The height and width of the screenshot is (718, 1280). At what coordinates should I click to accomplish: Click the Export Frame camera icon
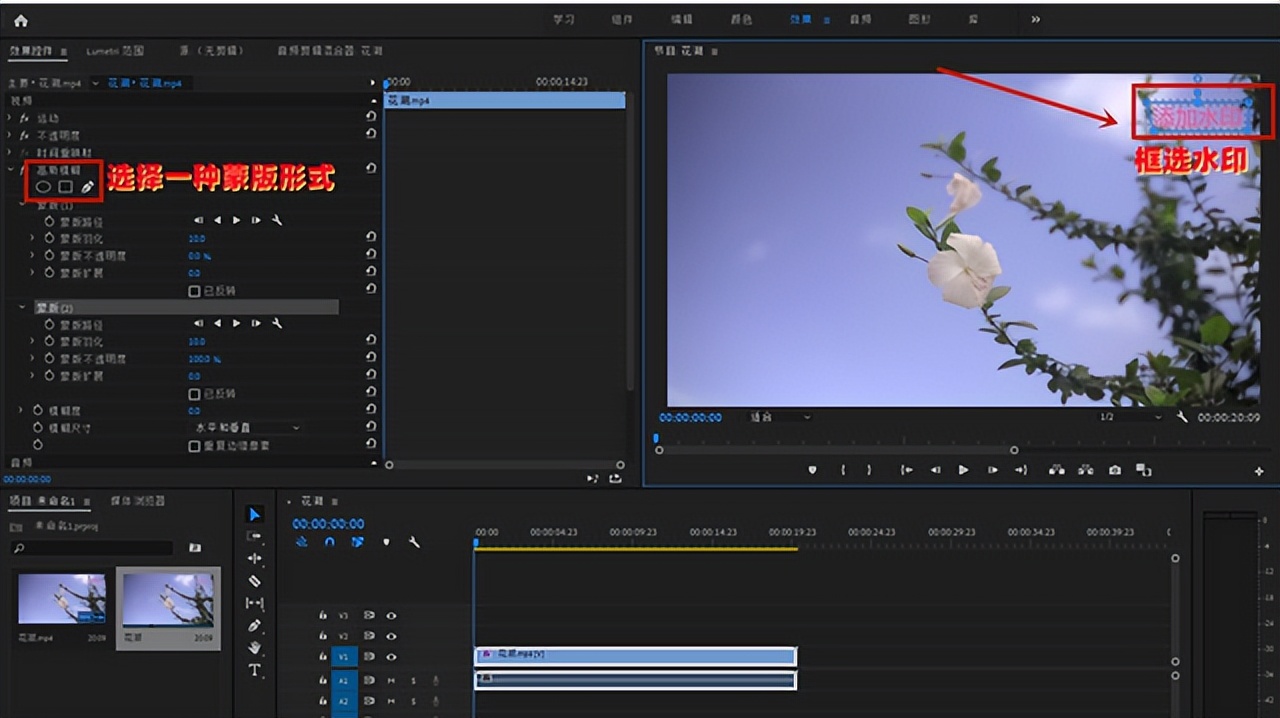pyautogui.click(x=1114, y=470)
